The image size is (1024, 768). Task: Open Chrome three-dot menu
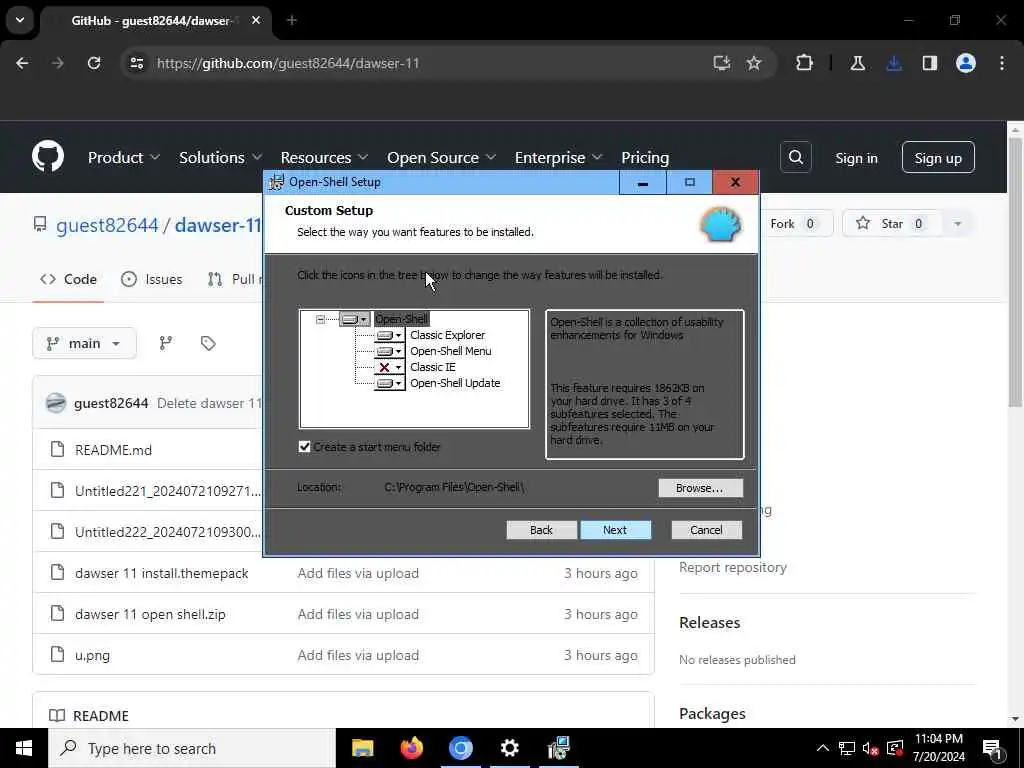click(1002, 63)
